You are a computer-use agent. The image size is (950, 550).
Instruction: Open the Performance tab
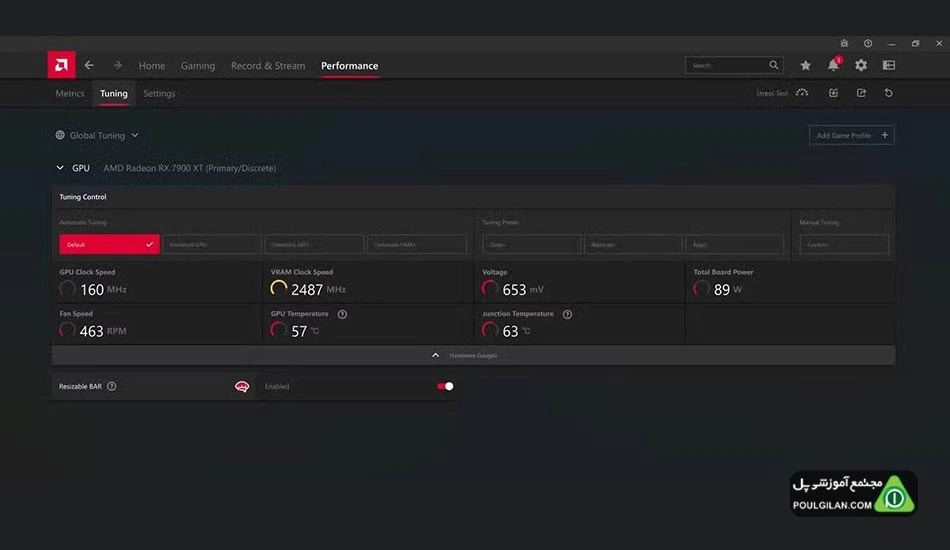(350, 65)
